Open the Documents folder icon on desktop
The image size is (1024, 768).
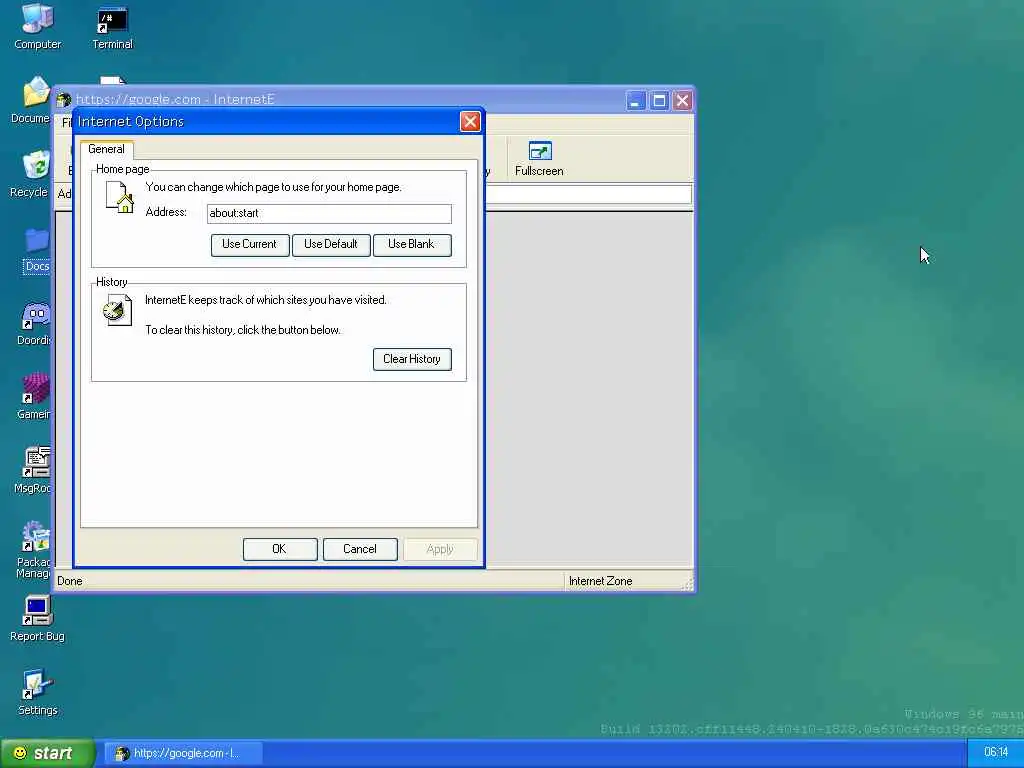point(31,100)
